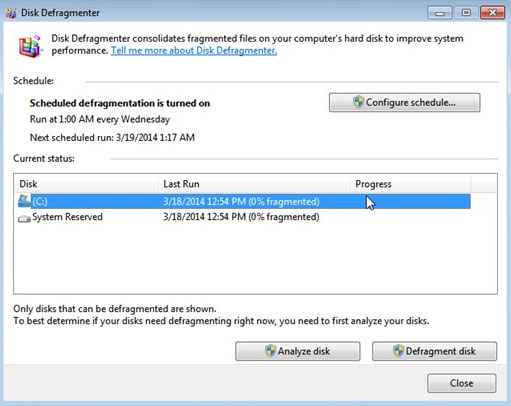Click the System Reserved drive icon

24,219
